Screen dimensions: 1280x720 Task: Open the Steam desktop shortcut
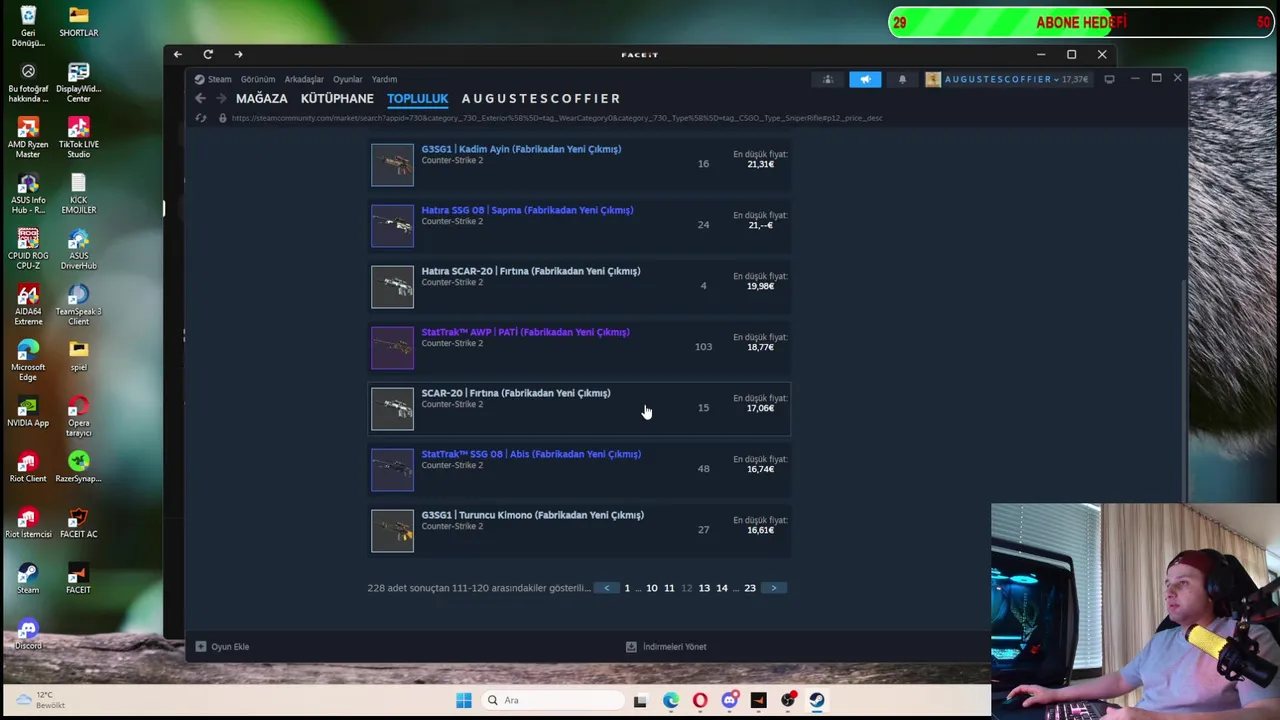28,578
